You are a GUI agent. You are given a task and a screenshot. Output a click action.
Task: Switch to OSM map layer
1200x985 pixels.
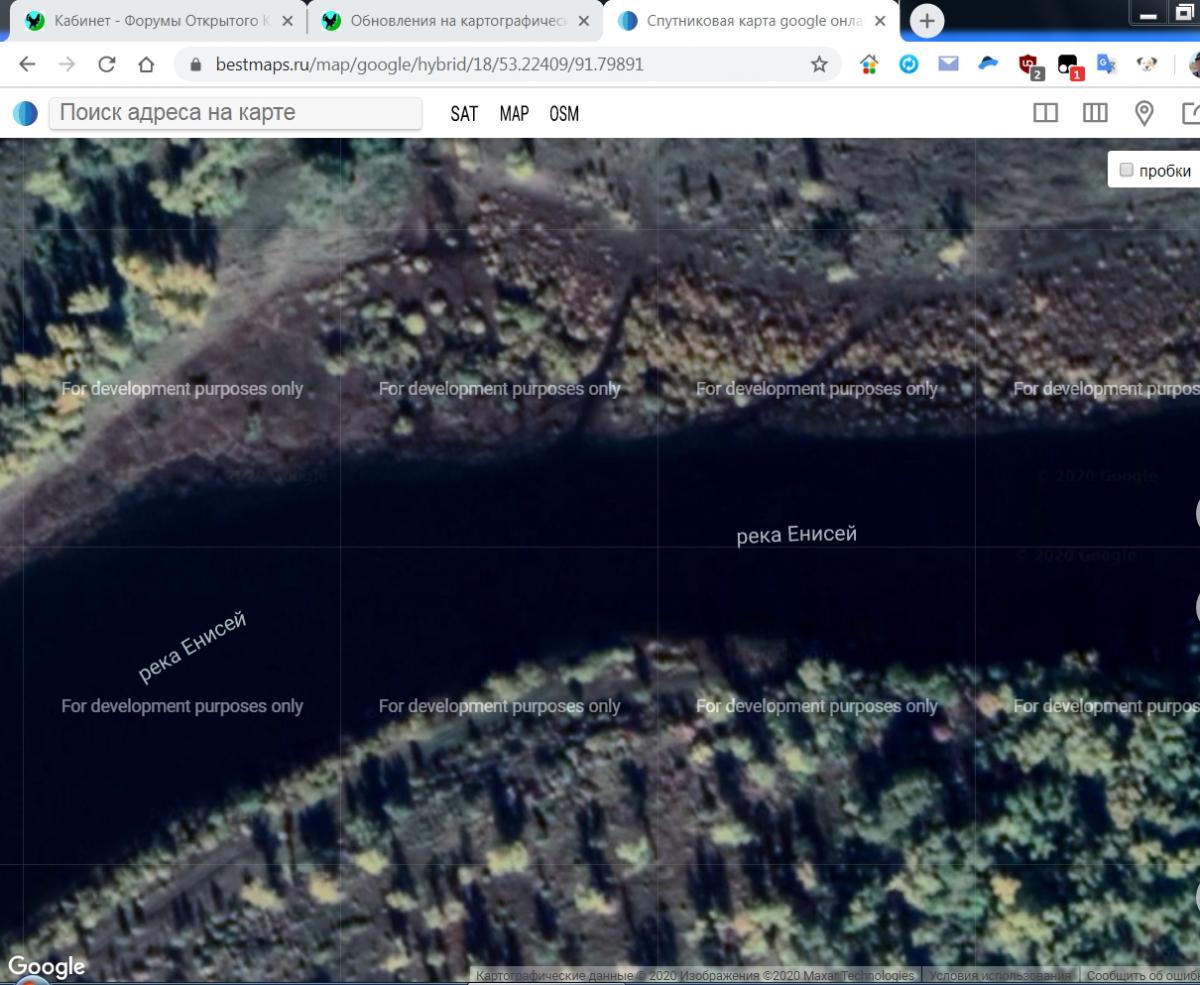coord(564,114)
